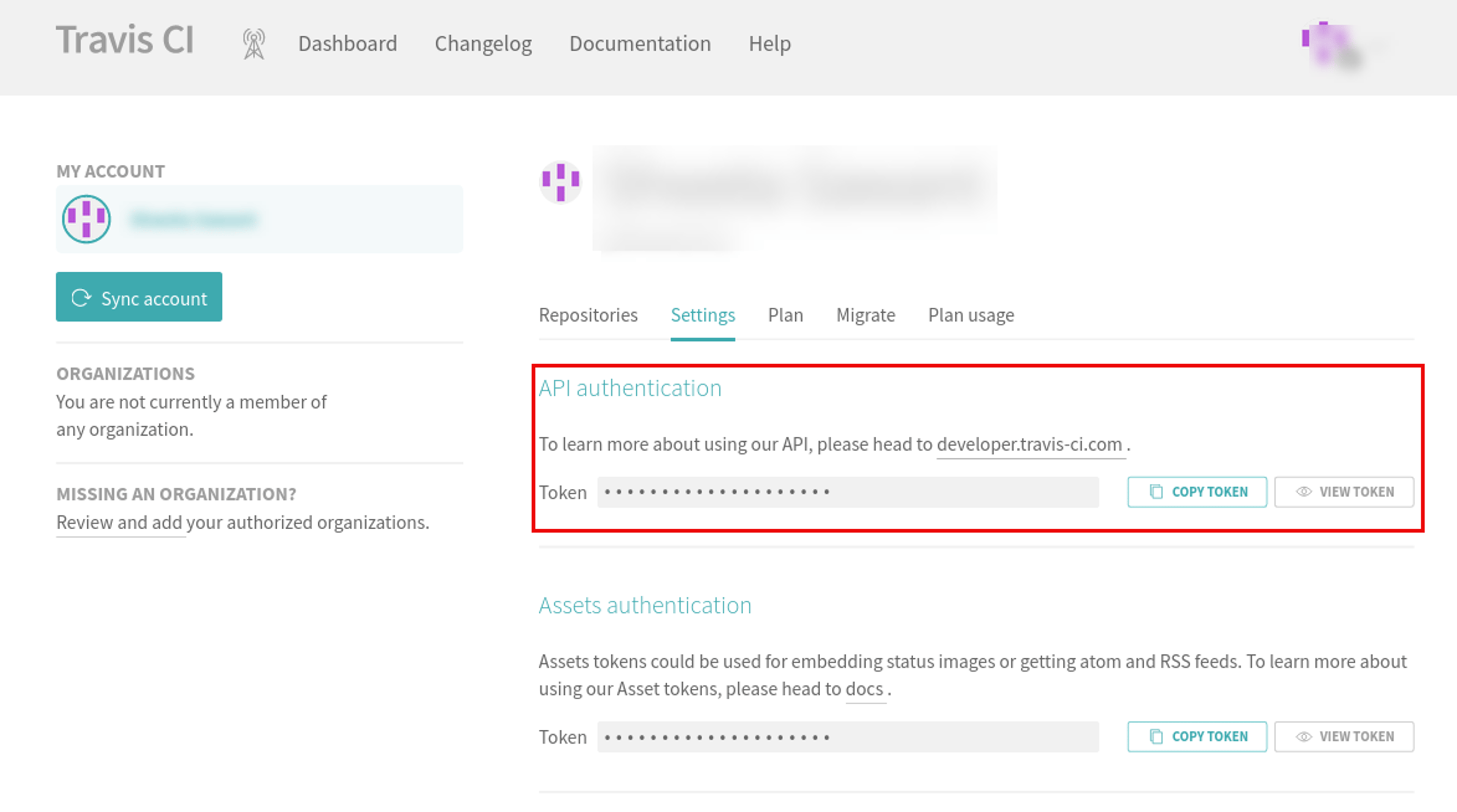Screen dimensions: 1457x812
Task: Click the refresh icon in Sync account
Action: pos(81,297)
